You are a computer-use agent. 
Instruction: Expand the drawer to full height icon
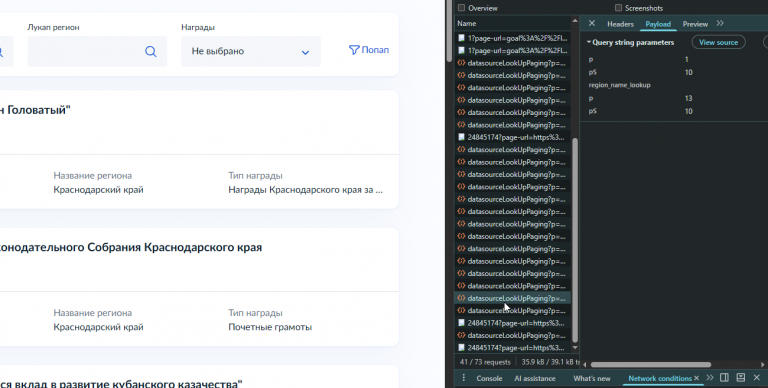point(741,378)
